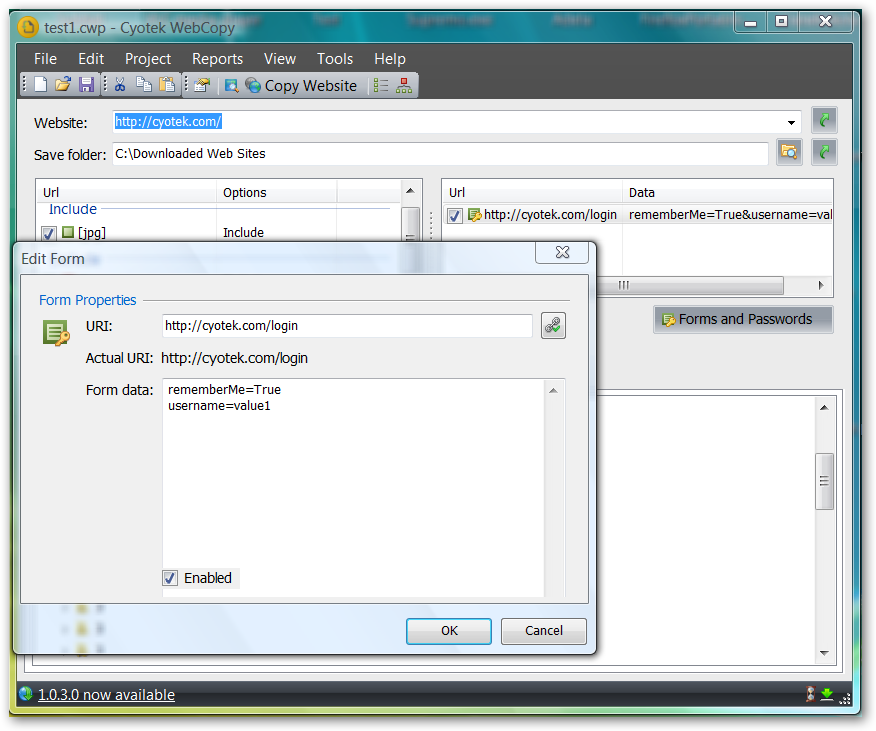Close the Edit Form dialog
Viewport: 876px width, 731px height.
[x=562, y=252]
